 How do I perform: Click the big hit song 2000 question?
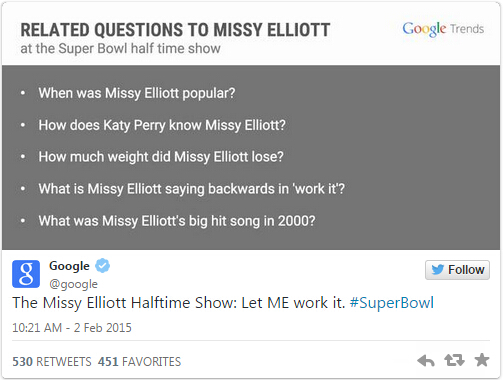(x=177, y=221)
